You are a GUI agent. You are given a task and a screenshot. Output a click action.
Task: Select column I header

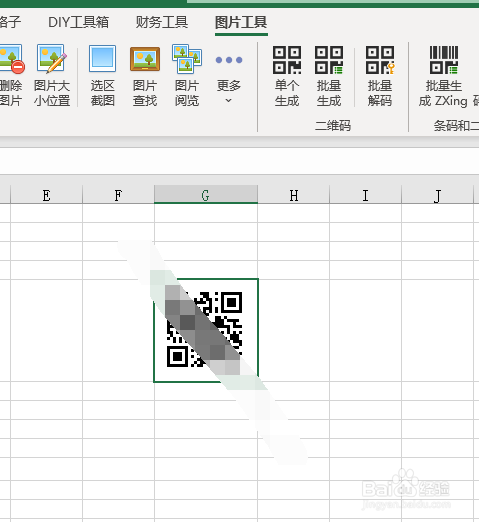click(x=366, y=195)
